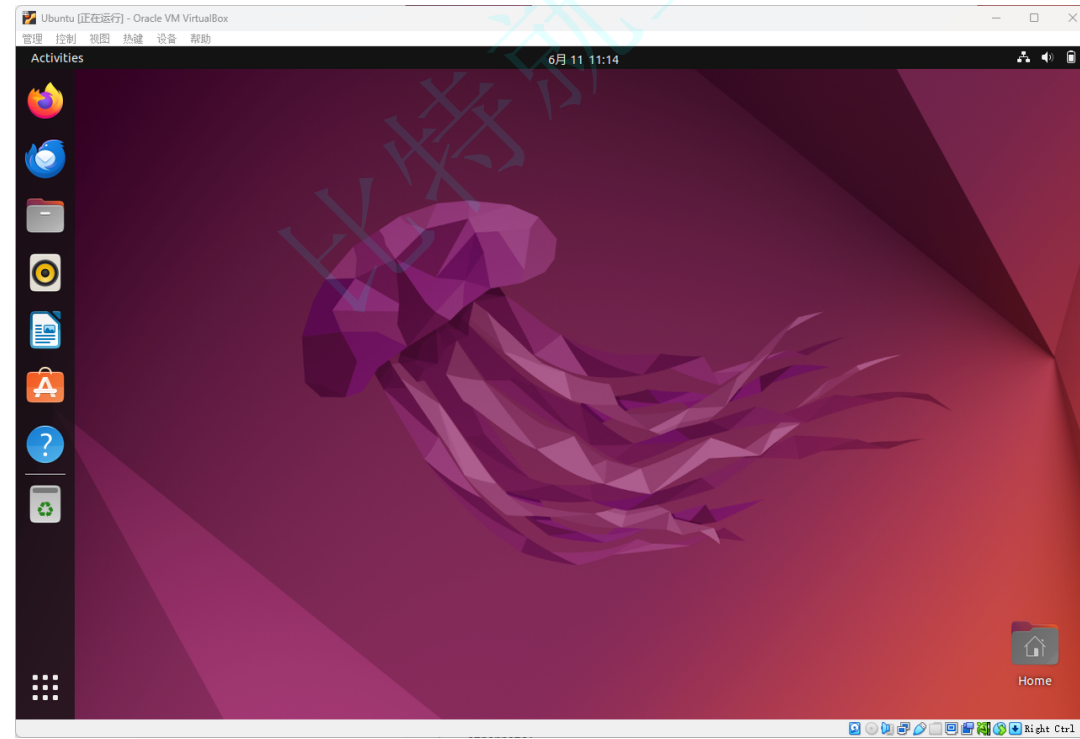The width and height of the screenshot is (1080, 739).
Task: Click the Right Ctrl host key label
Action: [x=1049, y=729]
